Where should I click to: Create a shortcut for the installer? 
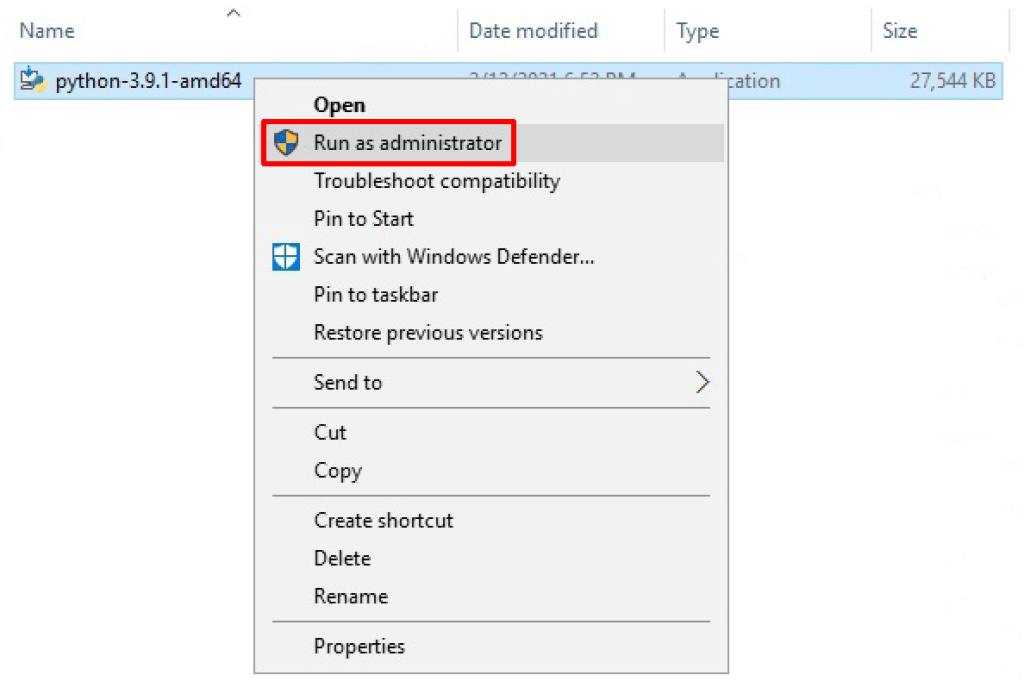click(x=383, y=520)
